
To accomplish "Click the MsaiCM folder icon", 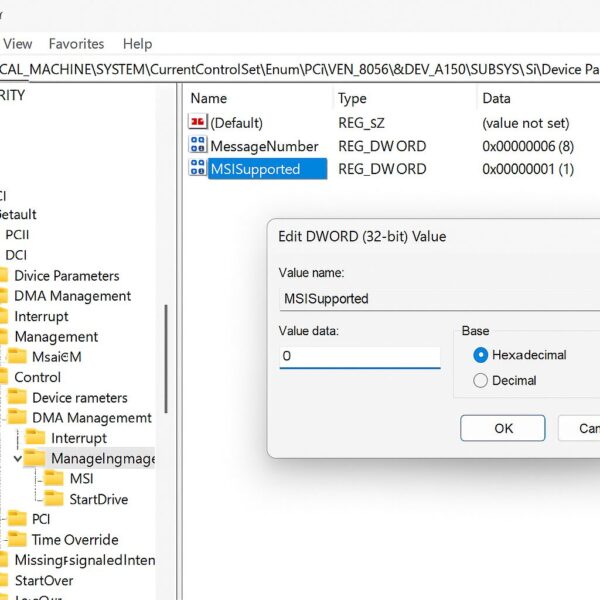I will [x=17, y=356].
